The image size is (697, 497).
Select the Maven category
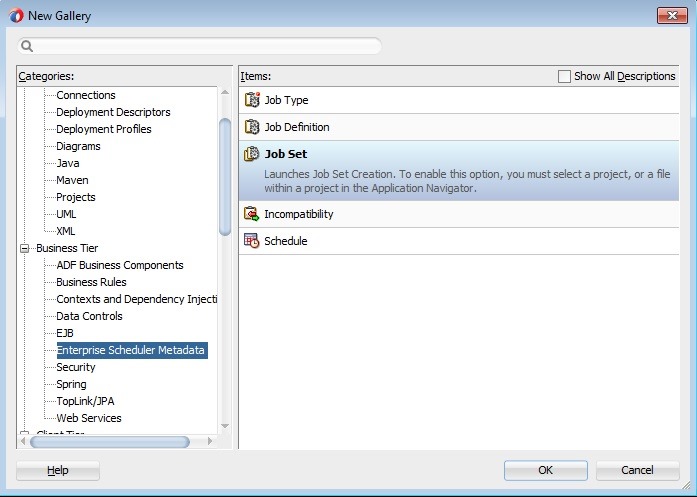[x=72, y=180]
